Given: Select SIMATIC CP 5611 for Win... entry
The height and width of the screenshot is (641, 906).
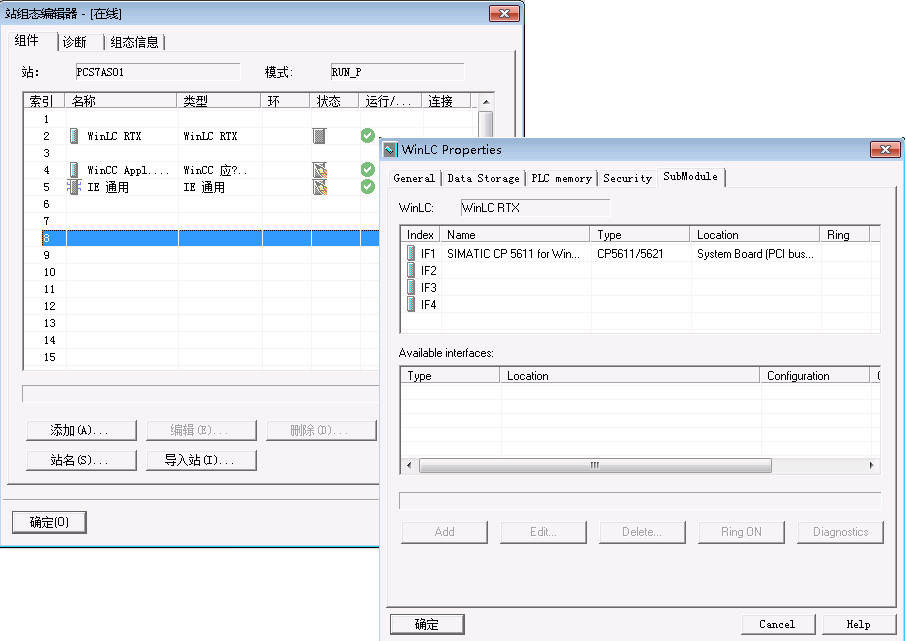Looking at the screenshot, I should (513, 254).
